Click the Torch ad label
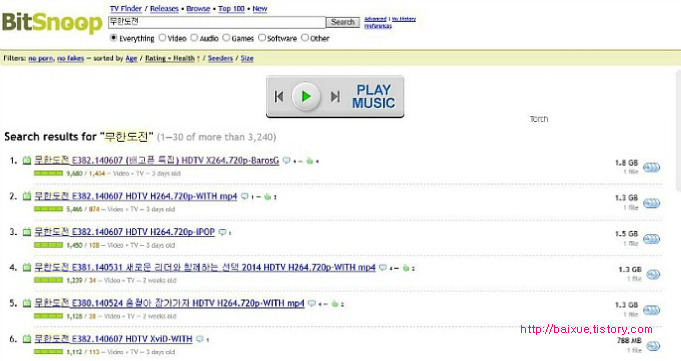 point(539,119)
